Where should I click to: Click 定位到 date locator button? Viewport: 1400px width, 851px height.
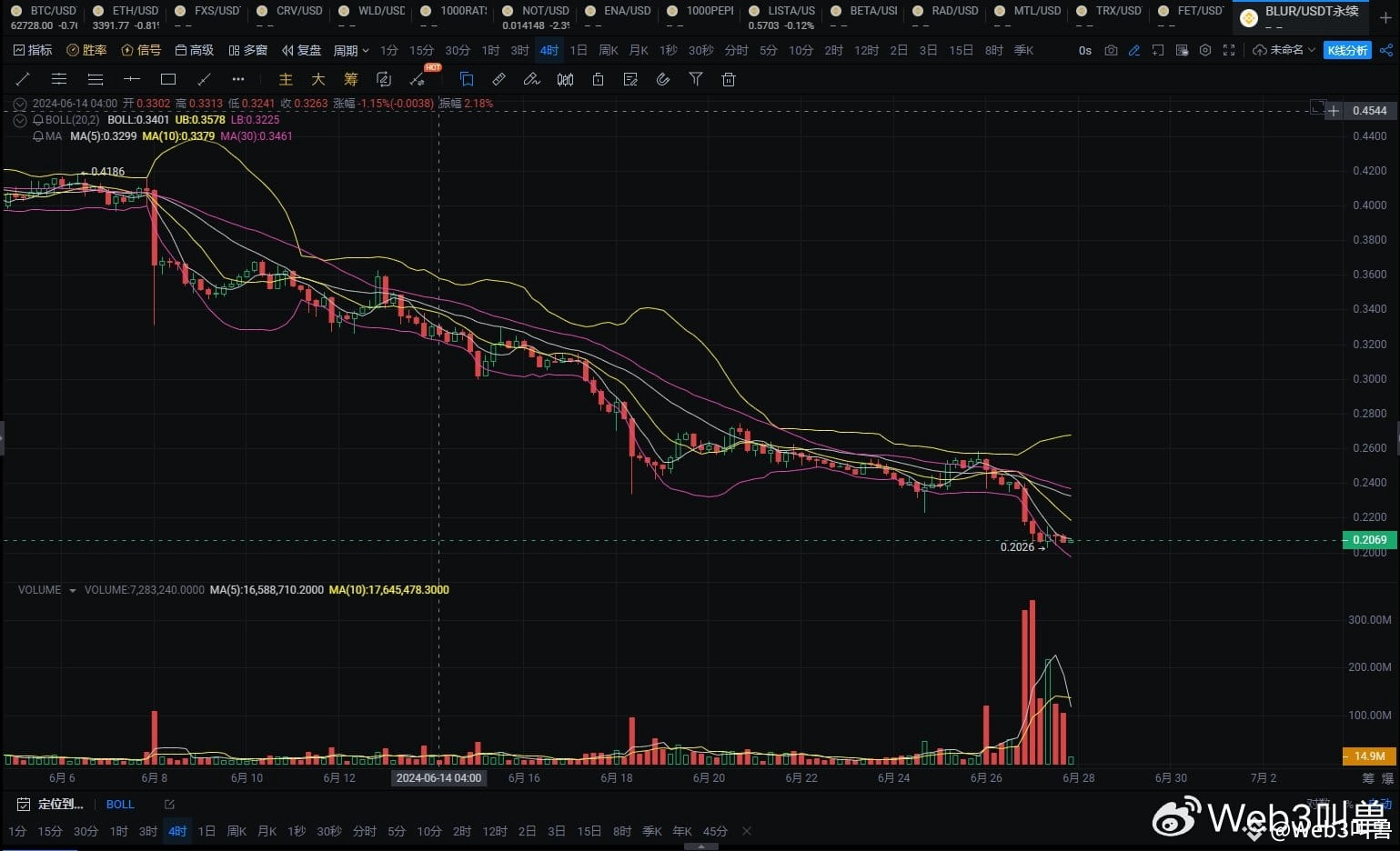coord(51,805)
